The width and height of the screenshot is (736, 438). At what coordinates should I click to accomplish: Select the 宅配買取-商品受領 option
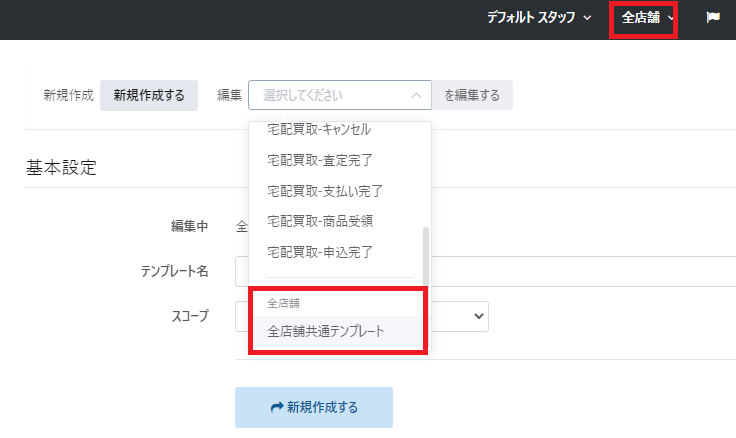(320, 220)
